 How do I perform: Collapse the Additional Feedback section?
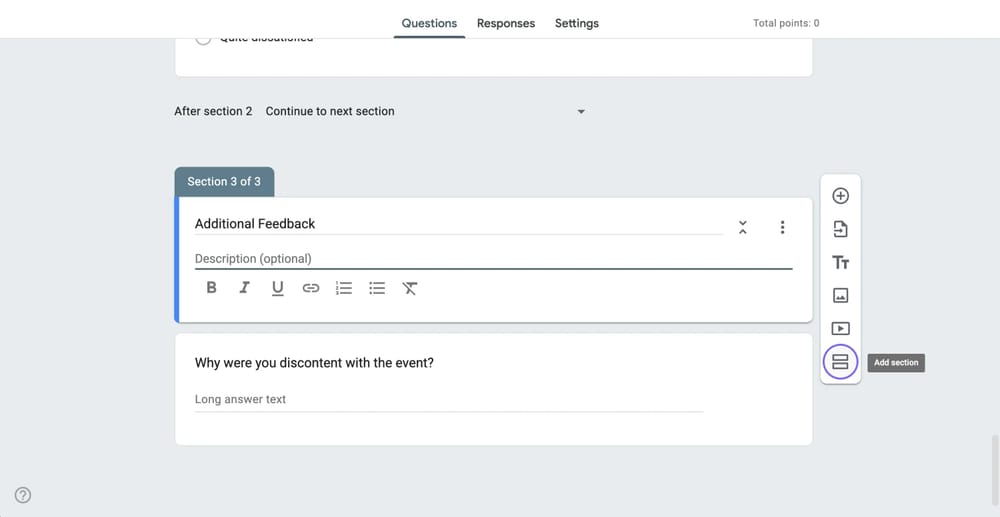click(742, 227)
